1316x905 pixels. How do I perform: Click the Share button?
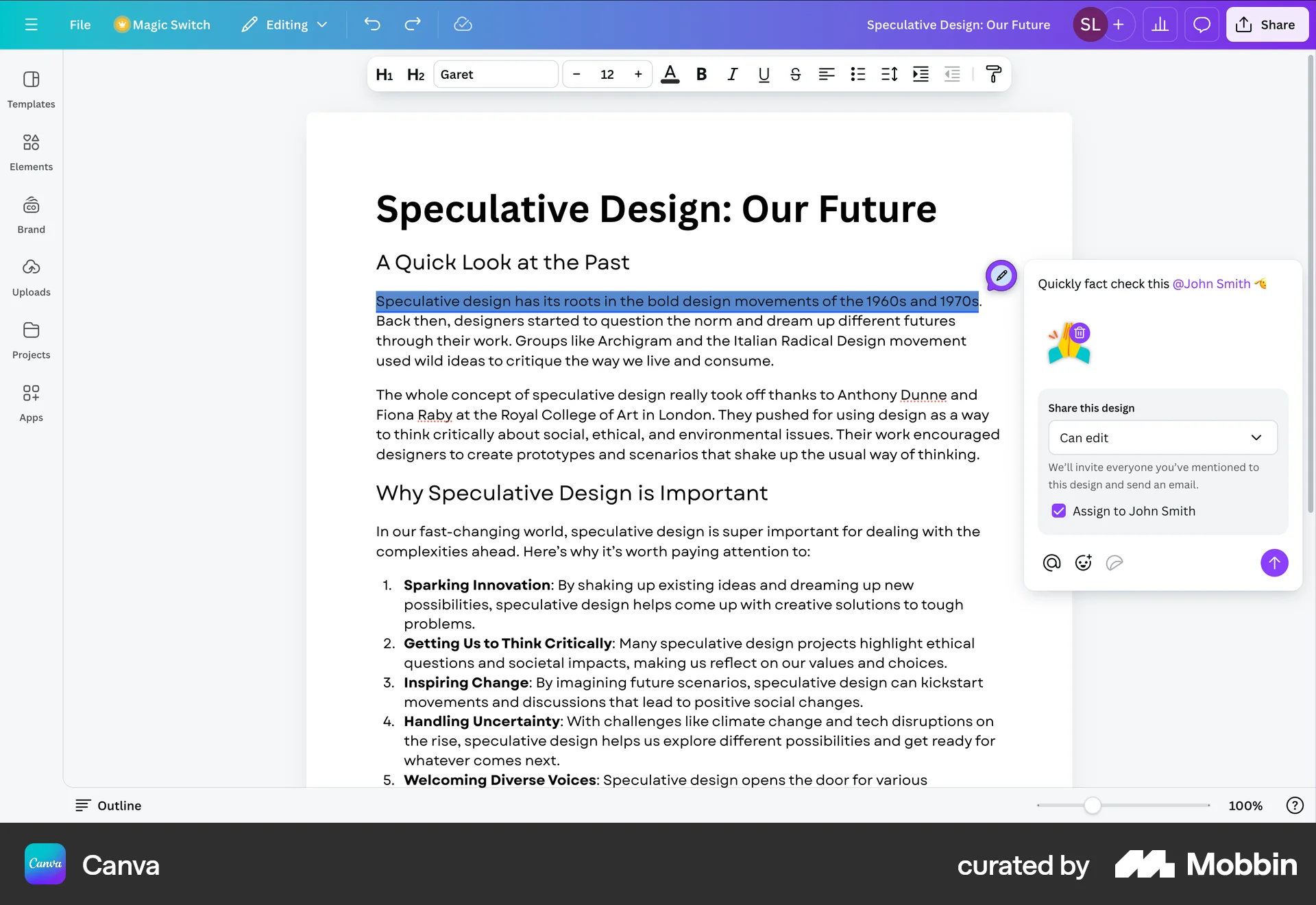click(1267, 24)
